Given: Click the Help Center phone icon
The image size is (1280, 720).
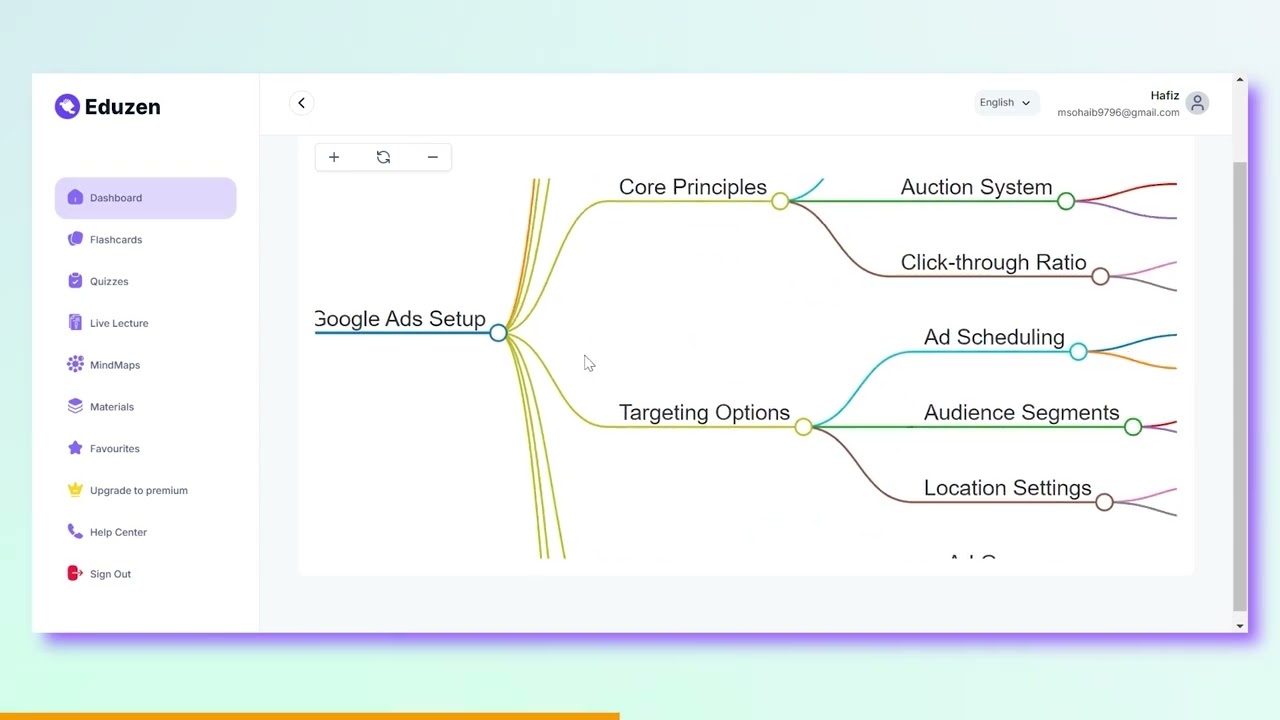Looking at the screenshot, I should click(x=75, y=531).
